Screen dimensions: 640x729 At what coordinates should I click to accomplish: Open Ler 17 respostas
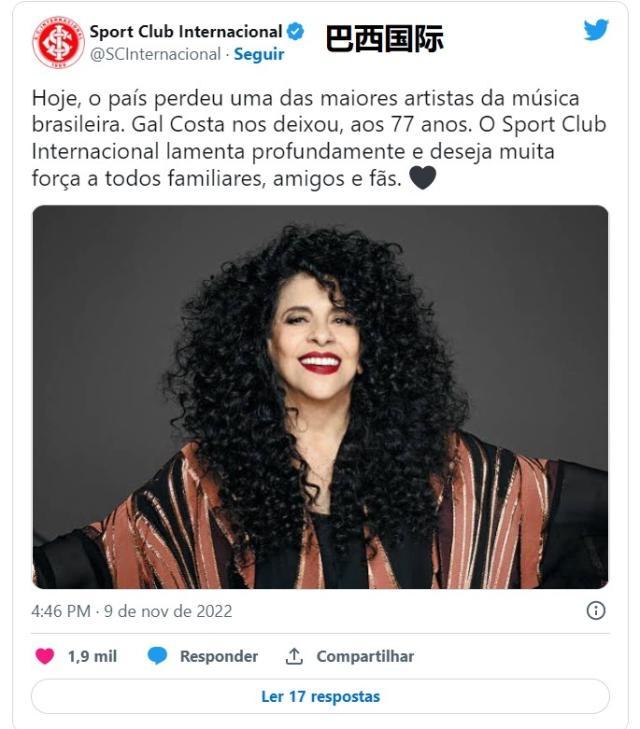[x=320, y=696]
